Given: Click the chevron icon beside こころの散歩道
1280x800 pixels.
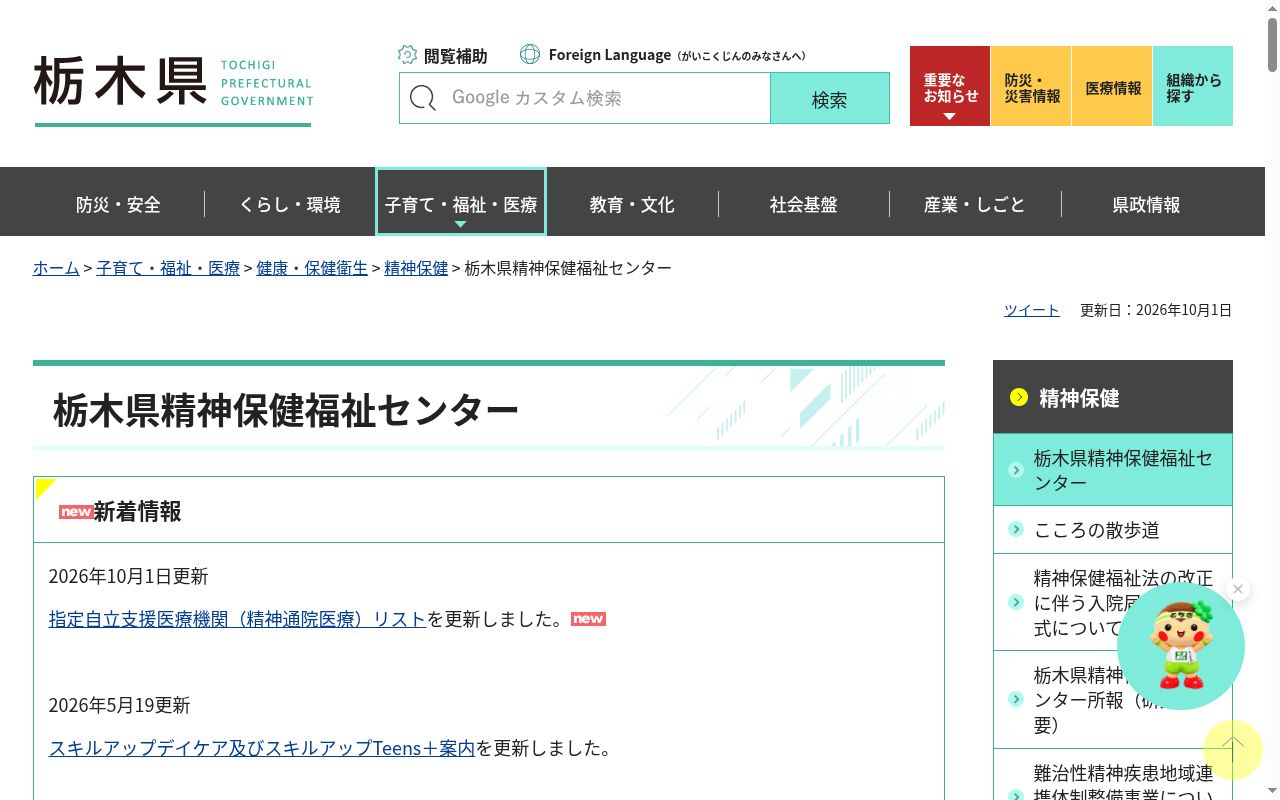Looking at the screenshot, I should (1016, 530).
